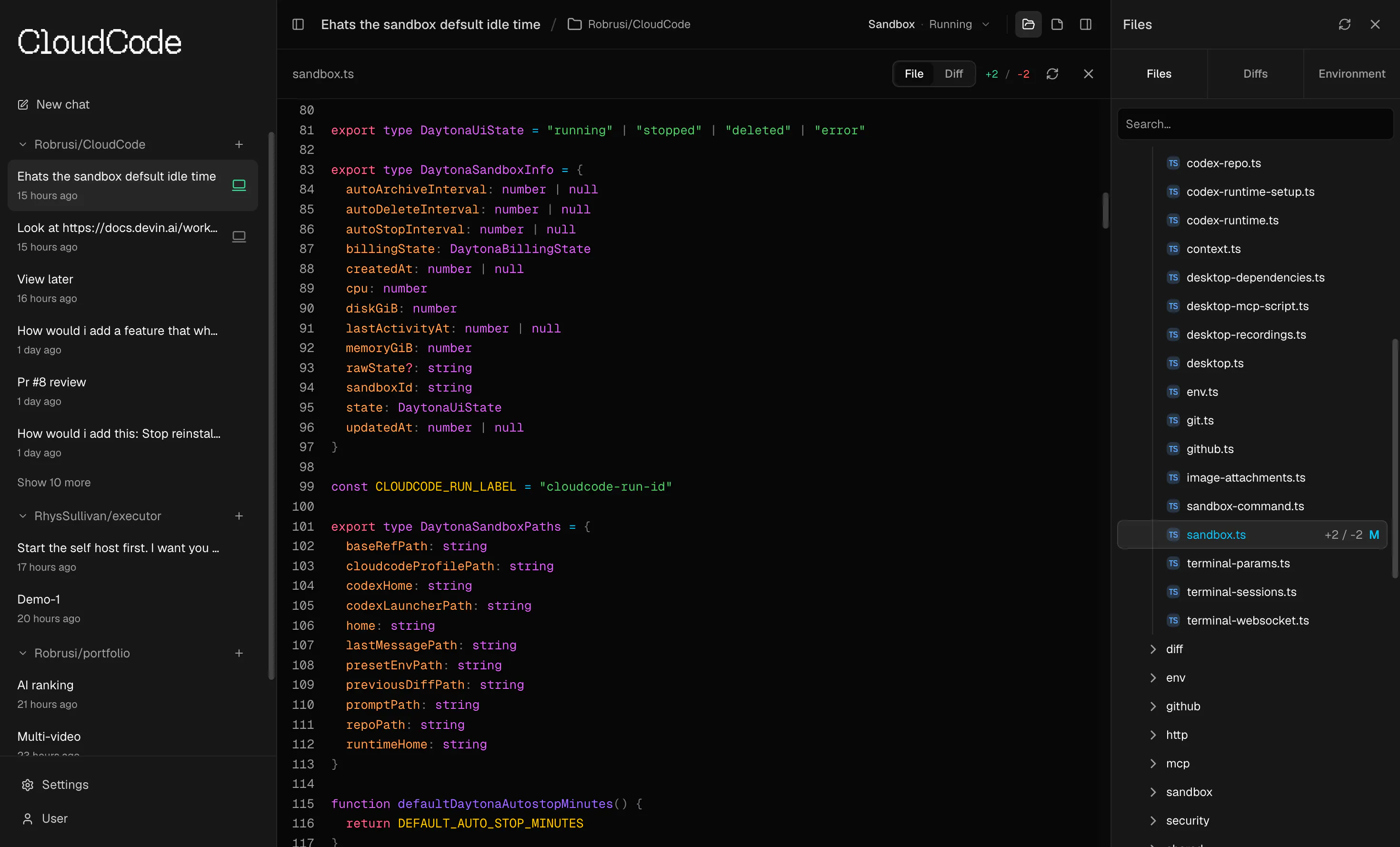The height and width of the screenshot is (847, 1400).
Task: Click Show 10 more link
Action: (54, 482)
